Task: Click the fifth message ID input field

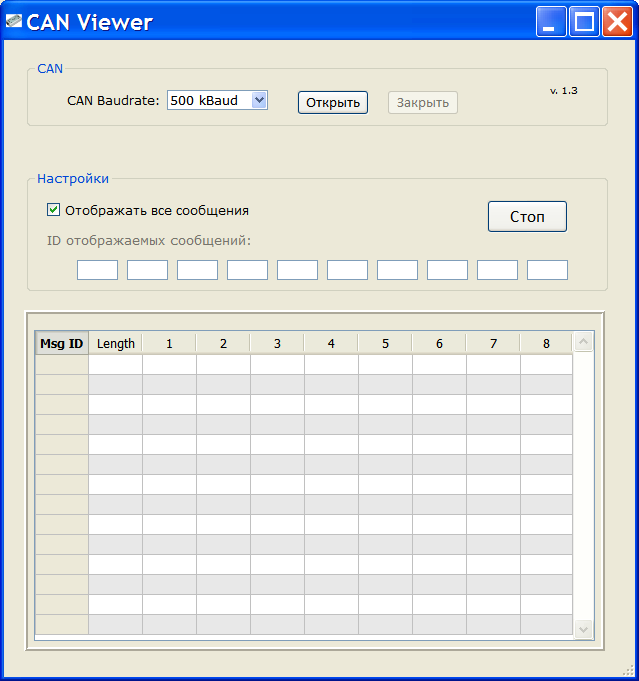Action: point(298,270)
